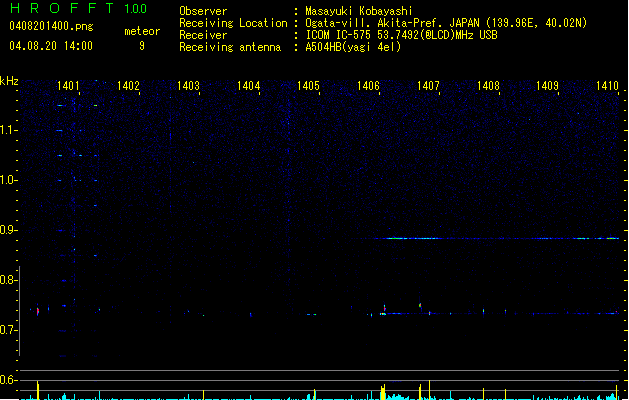The image size is (629, 400).
Task: Click the A504HB(yagi 4el) antenna text
Action: click(353, 47)
